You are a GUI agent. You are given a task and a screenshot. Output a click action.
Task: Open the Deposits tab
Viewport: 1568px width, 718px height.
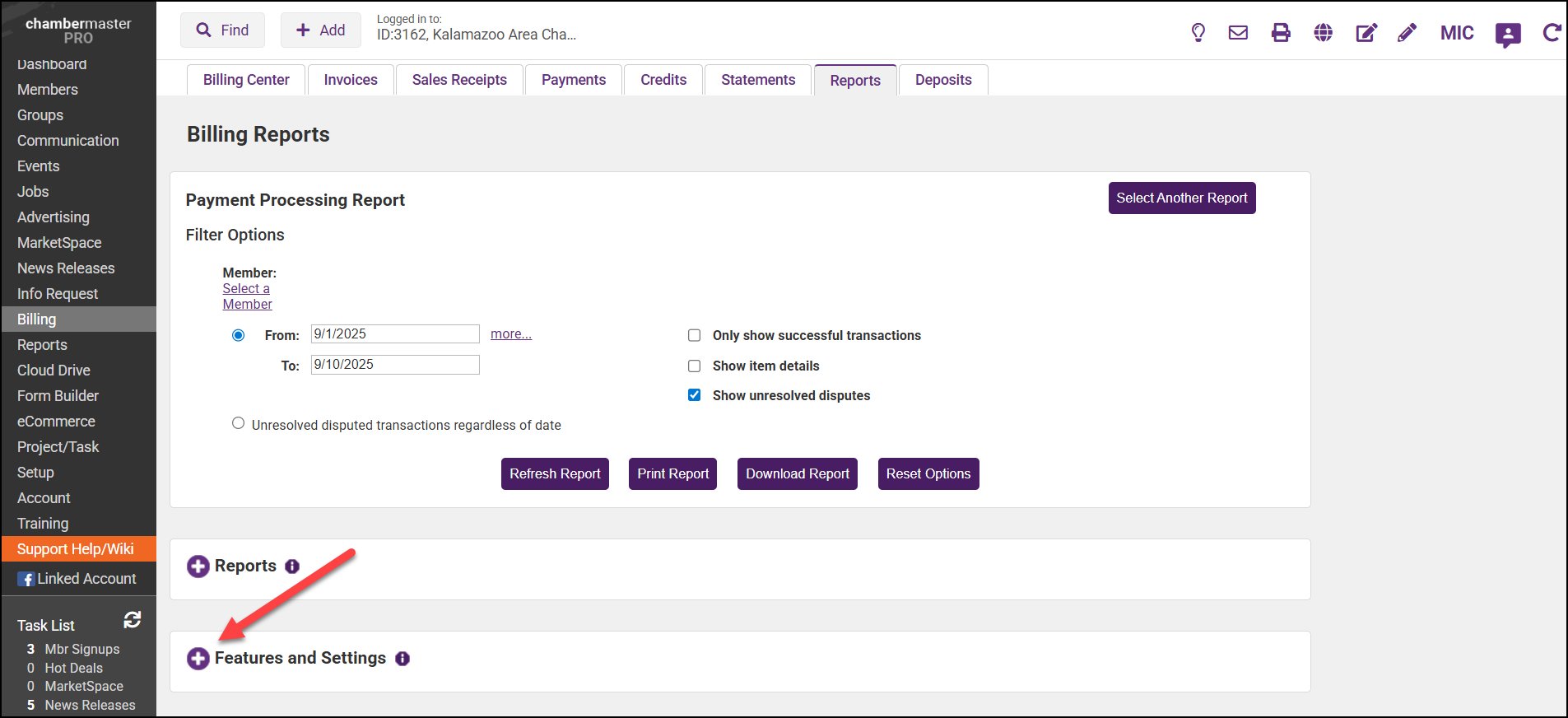(943, 80)
